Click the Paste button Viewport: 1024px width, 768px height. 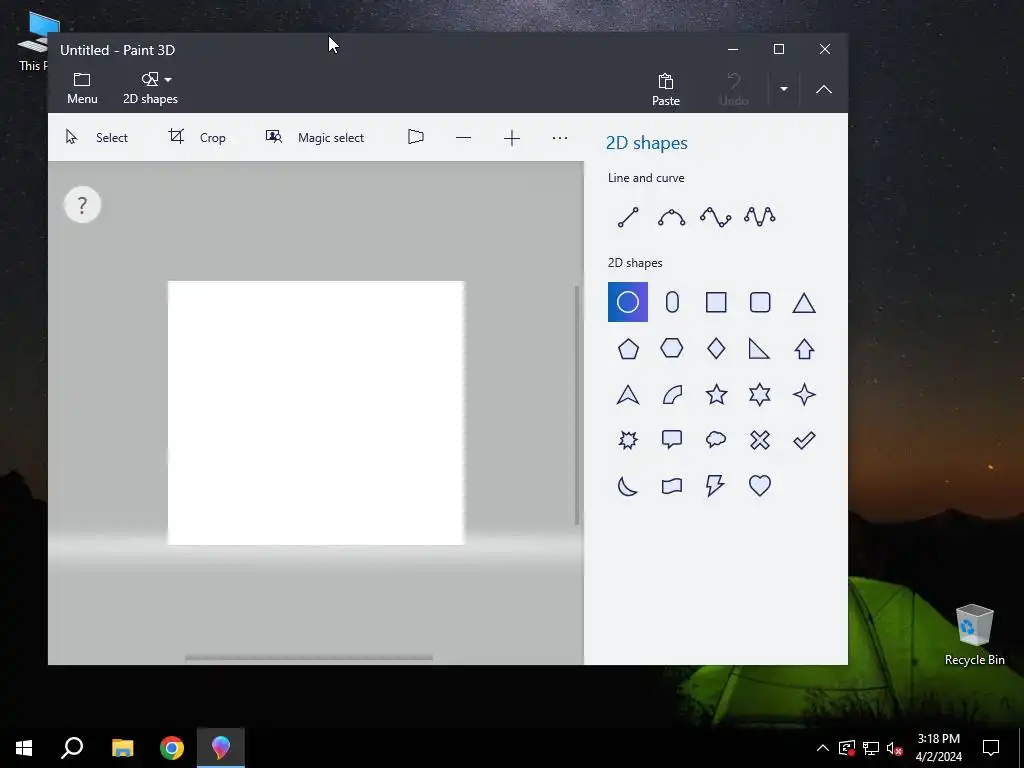(665, 89)
